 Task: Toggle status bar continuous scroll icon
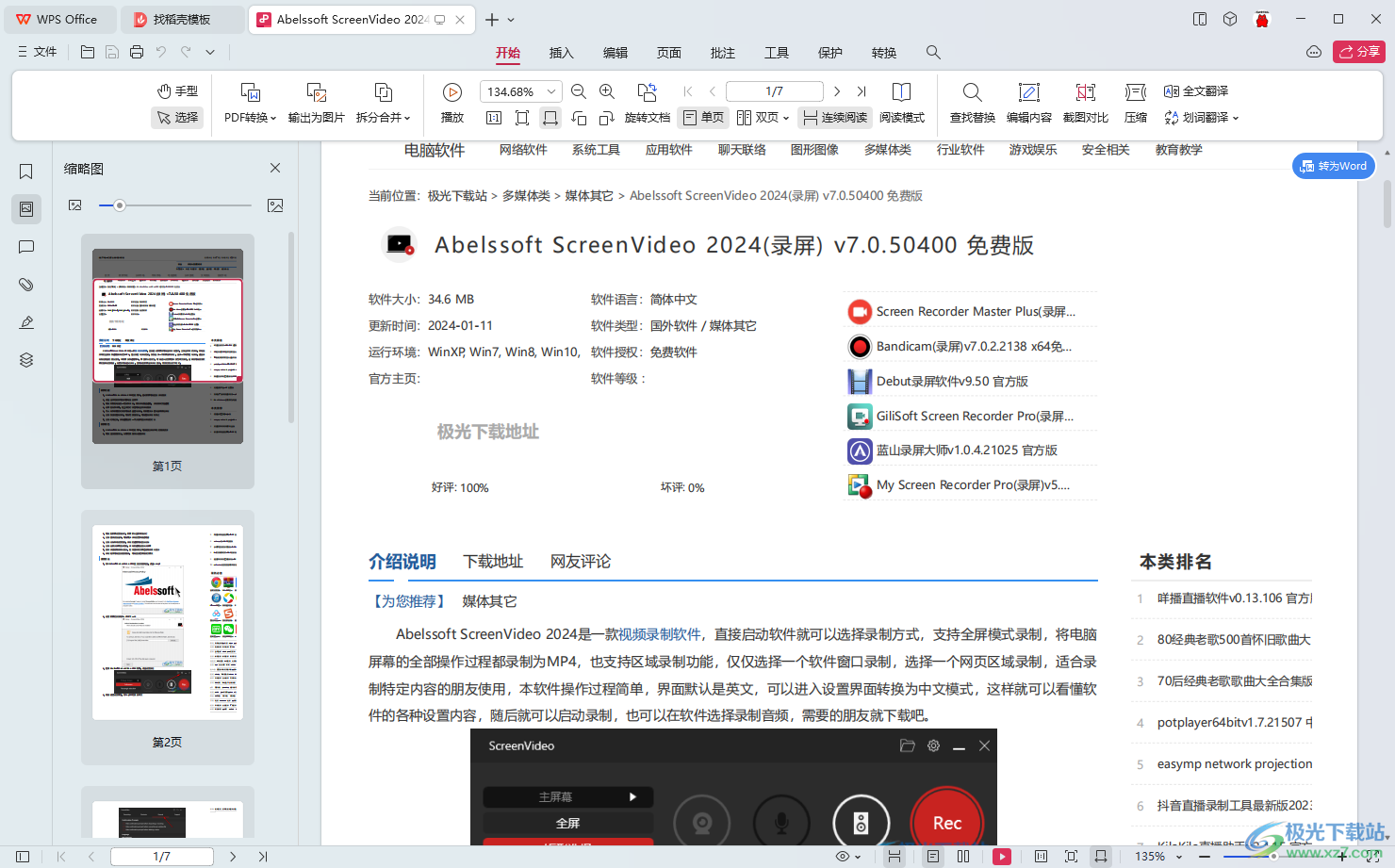pos(894,856)
